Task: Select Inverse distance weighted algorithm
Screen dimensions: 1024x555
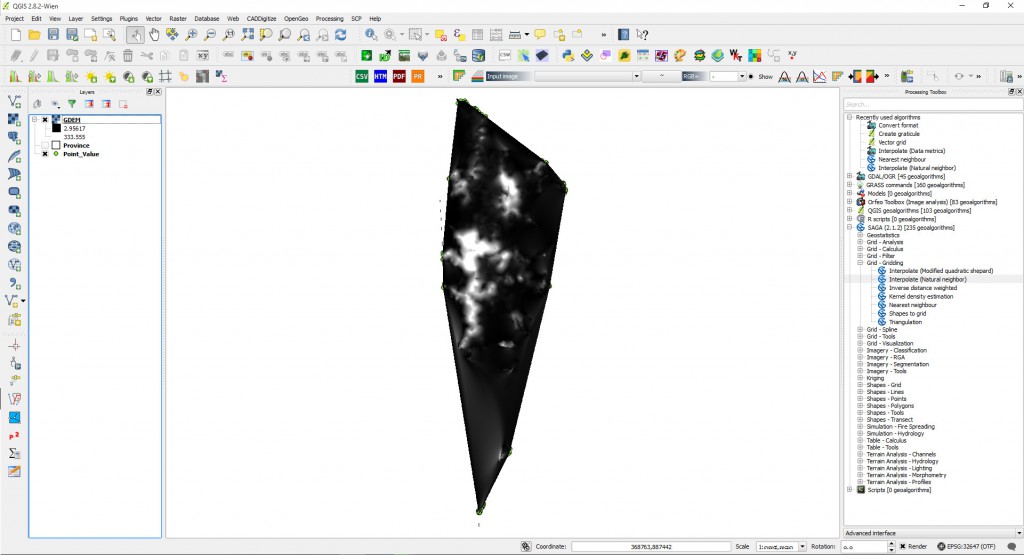Action: [x=920, y=288]
